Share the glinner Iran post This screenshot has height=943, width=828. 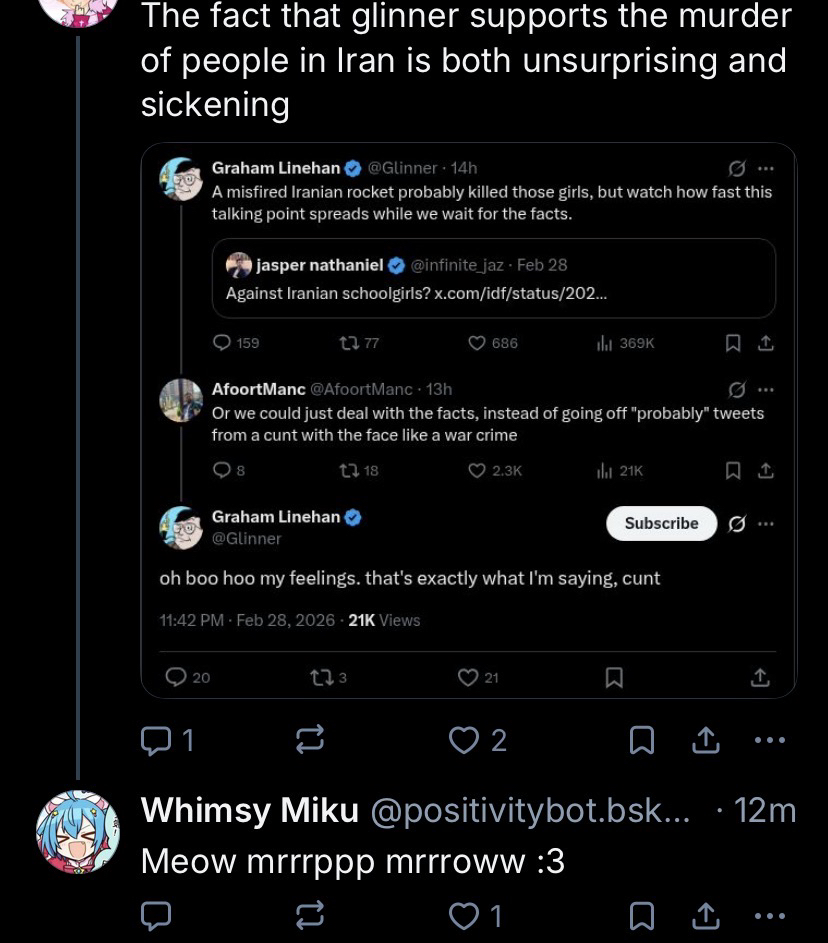[x=705, y=740]
